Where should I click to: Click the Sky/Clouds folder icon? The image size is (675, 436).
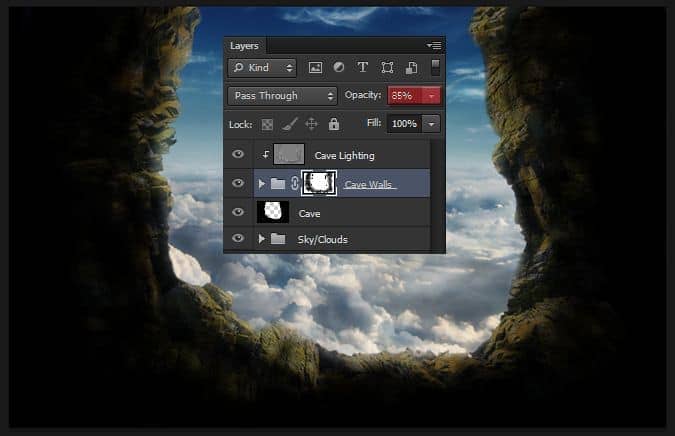point(278,238)
